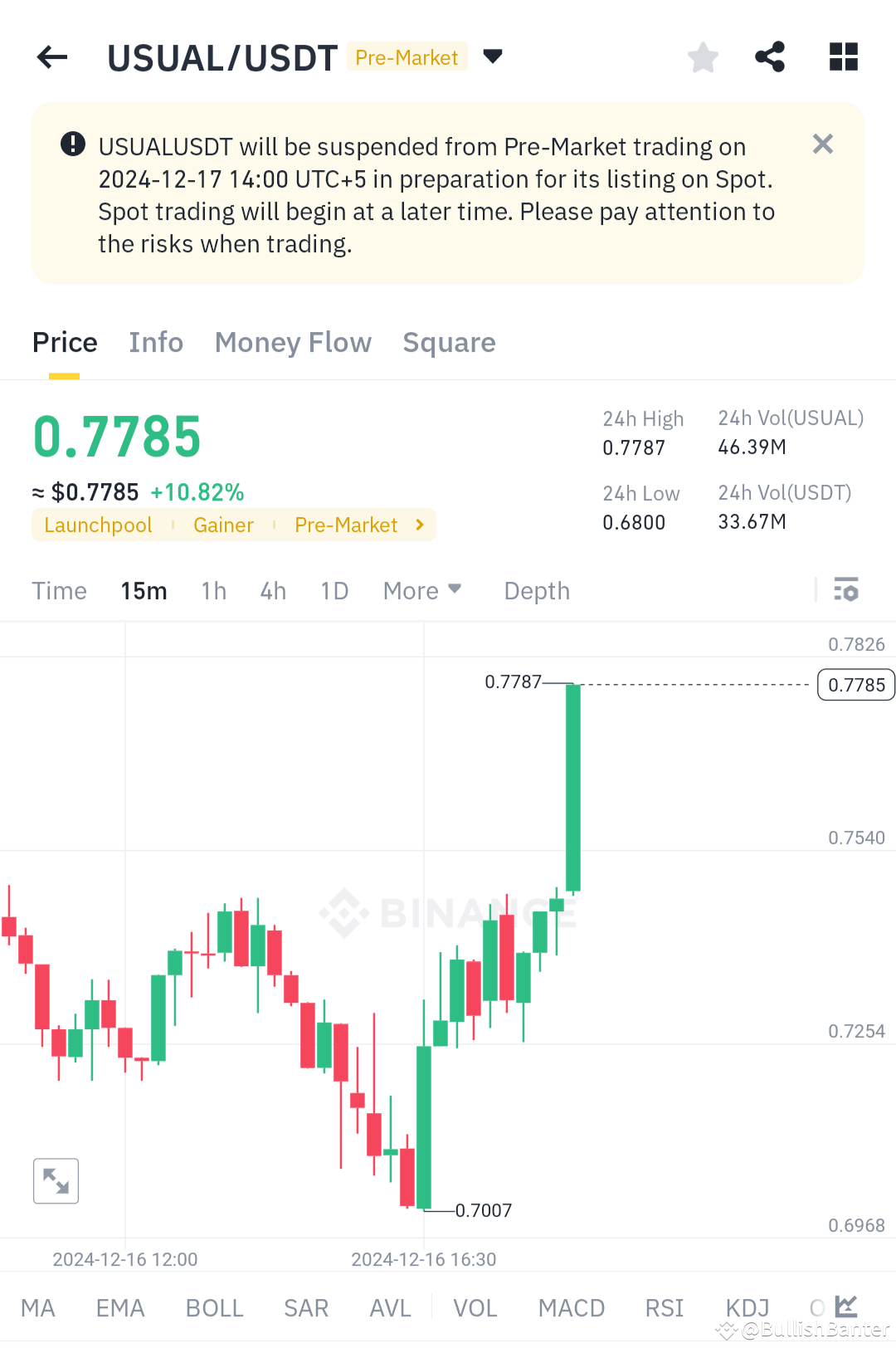Switch to the Money Flow tab
The image size is (896, 1348).
pyautogui.click(x=293, y=342)
